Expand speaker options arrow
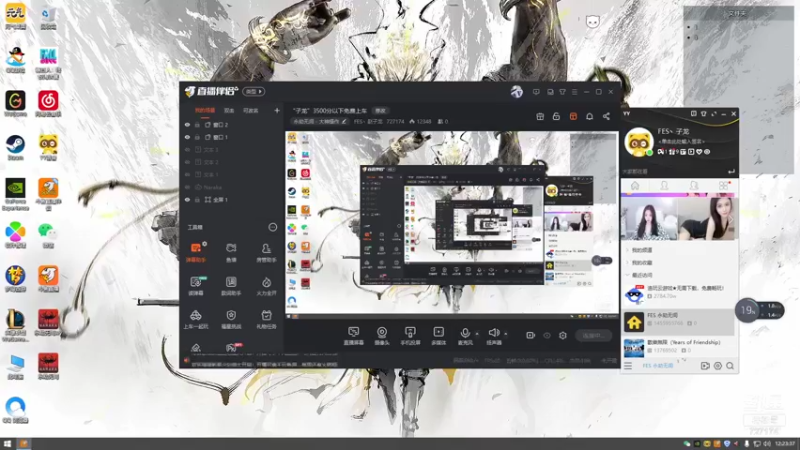The width and height of the screenshot is (800, 450). click(x=506, y=334)
